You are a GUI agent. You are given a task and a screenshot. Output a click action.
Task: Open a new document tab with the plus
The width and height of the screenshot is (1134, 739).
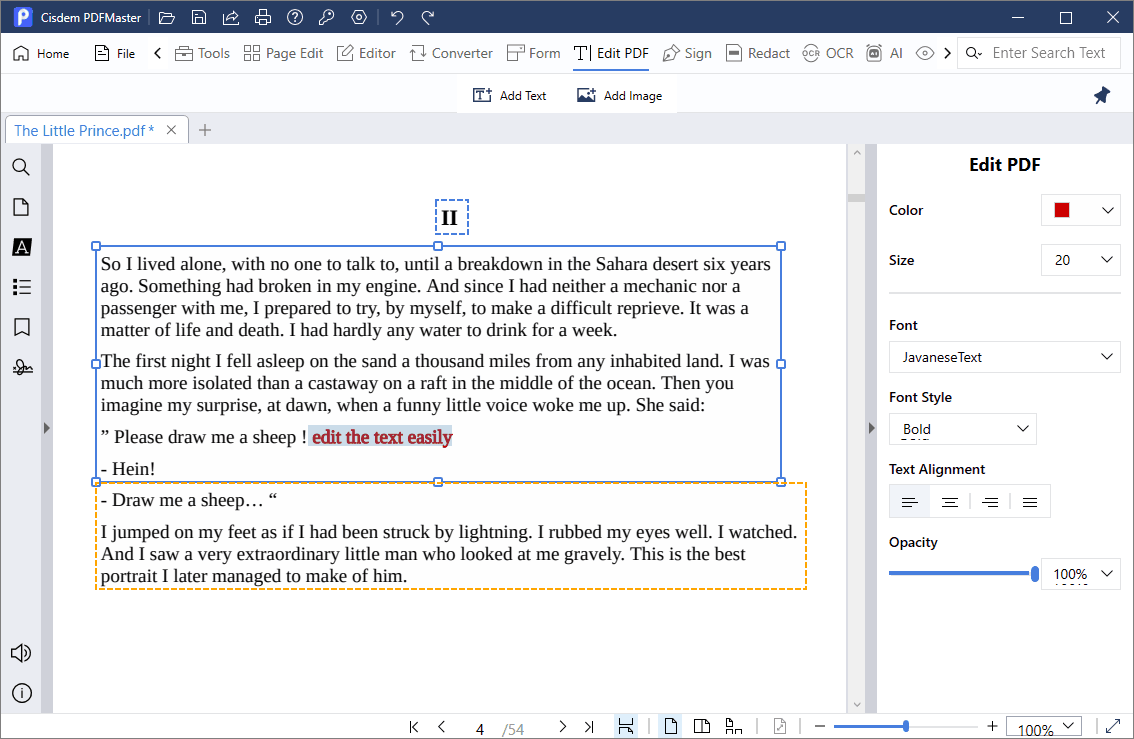tap(205, 130)
